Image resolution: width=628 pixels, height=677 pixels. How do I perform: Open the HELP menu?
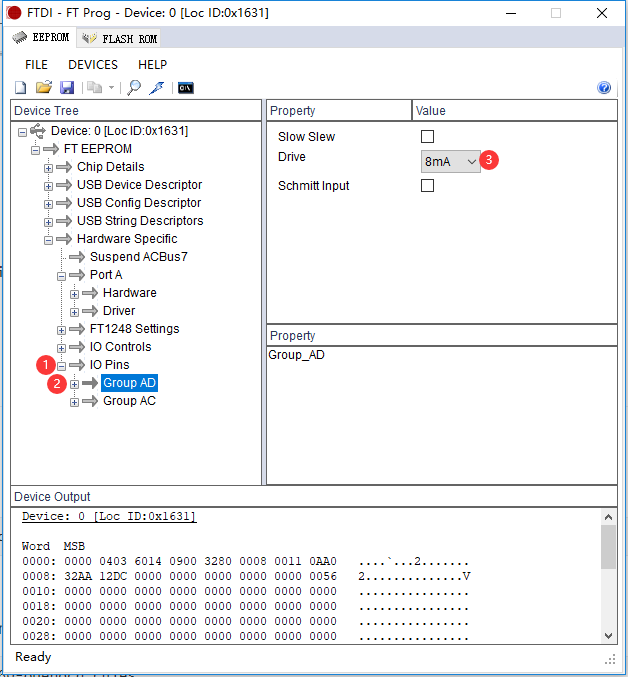(x=152, y=65)
